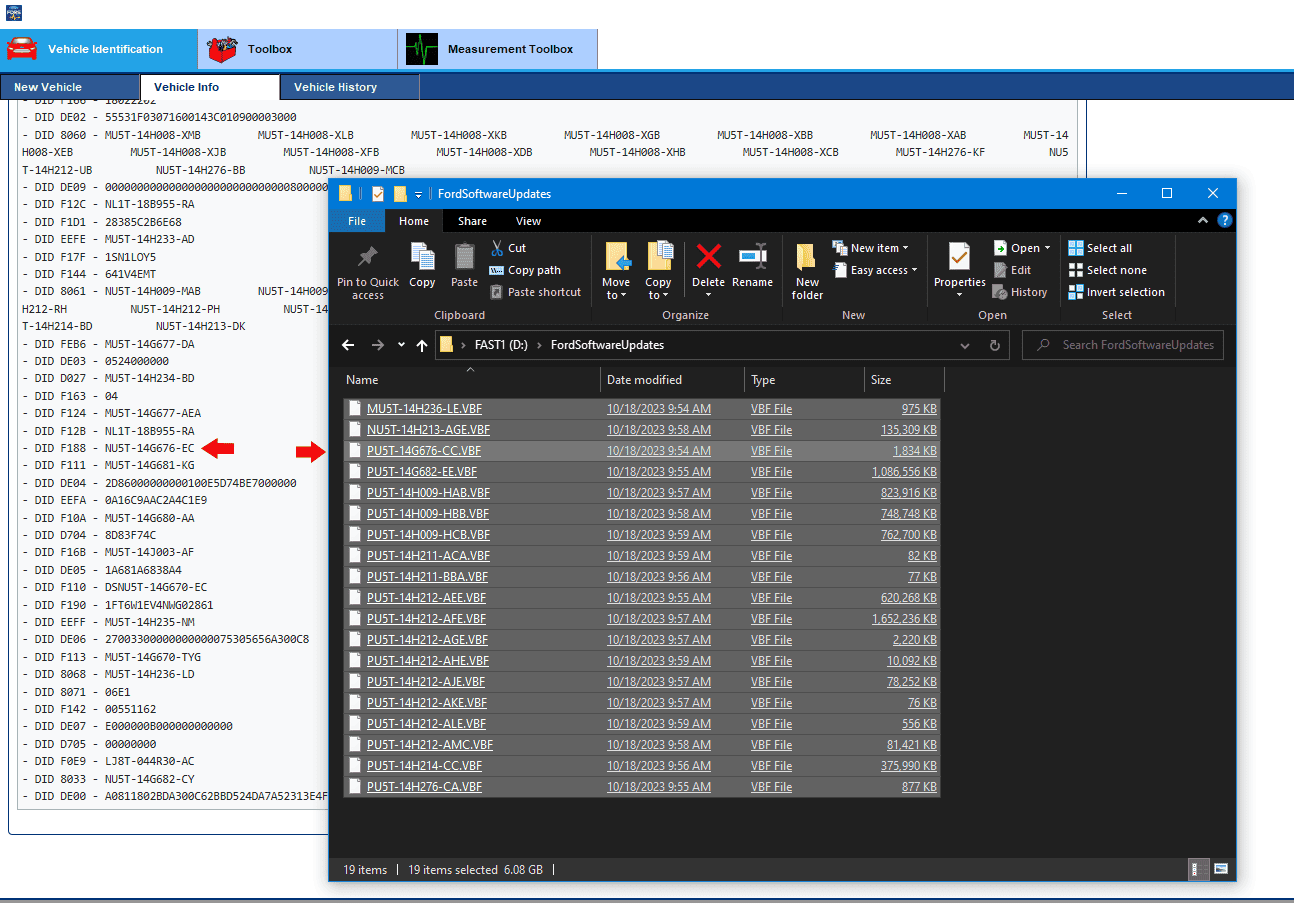
Task: Open Properties using the ribbon icon
Action: tap(958, 268)
